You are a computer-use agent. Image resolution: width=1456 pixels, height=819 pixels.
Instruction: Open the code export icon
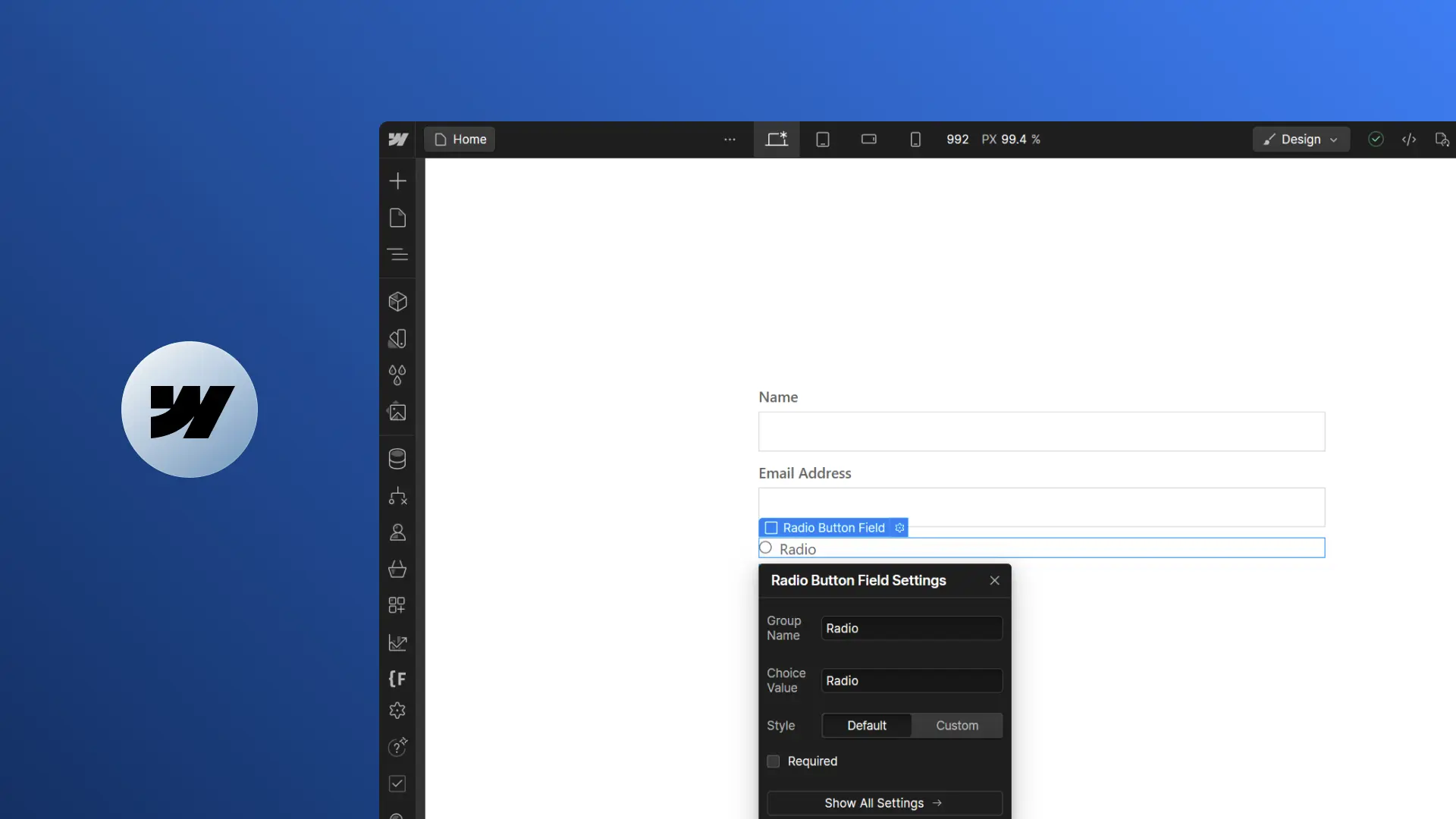point(1409,140)
